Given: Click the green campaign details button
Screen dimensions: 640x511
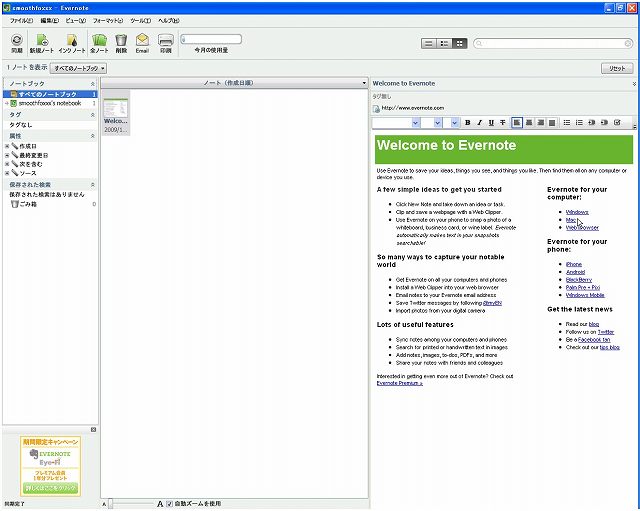Looking at the screenshot, I should [51, 488].
